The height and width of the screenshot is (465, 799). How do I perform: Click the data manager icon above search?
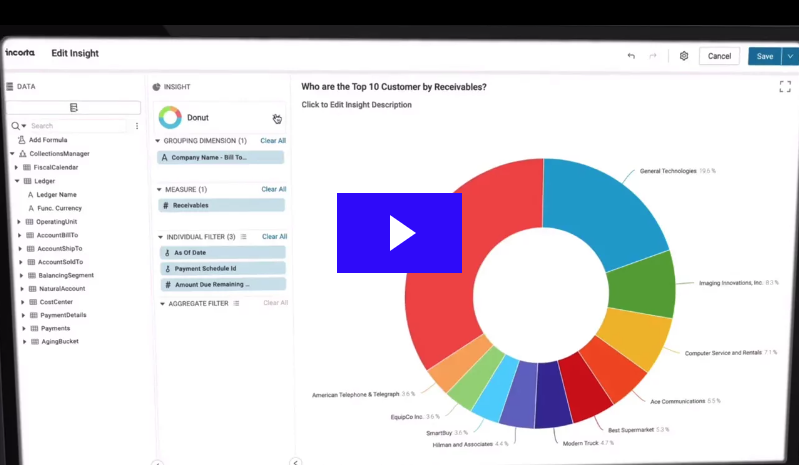(74, 108)
